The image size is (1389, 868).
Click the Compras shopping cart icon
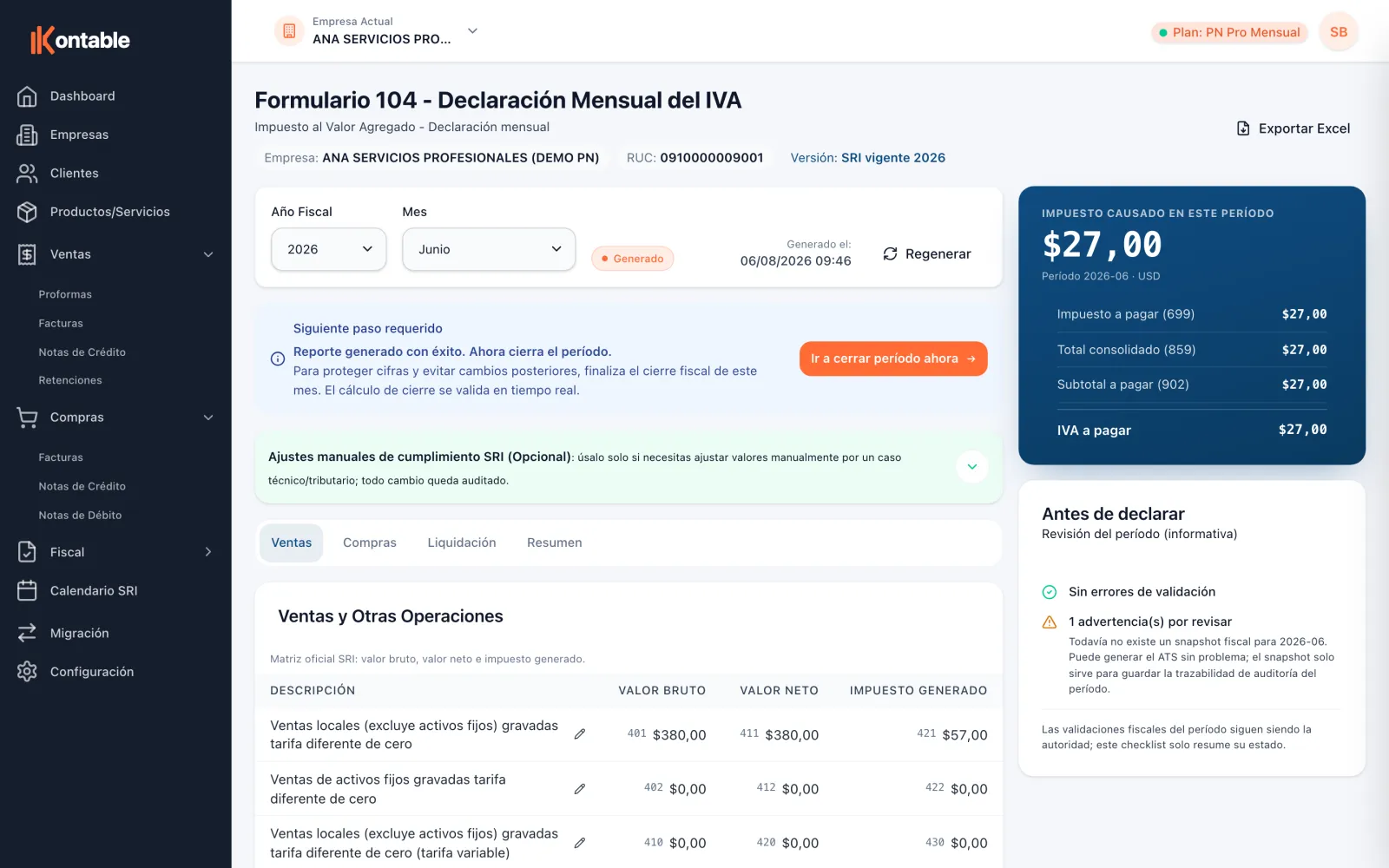(27, 418)
